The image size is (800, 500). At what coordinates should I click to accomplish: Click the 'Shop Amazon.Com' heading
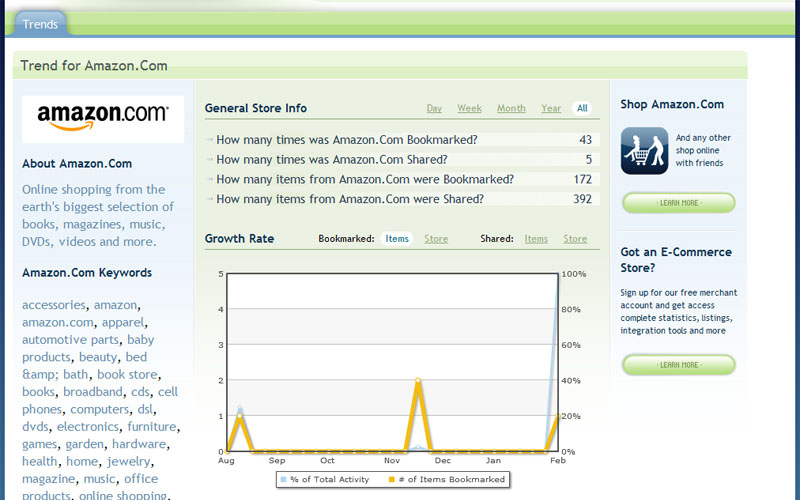(x=672, y=104)
